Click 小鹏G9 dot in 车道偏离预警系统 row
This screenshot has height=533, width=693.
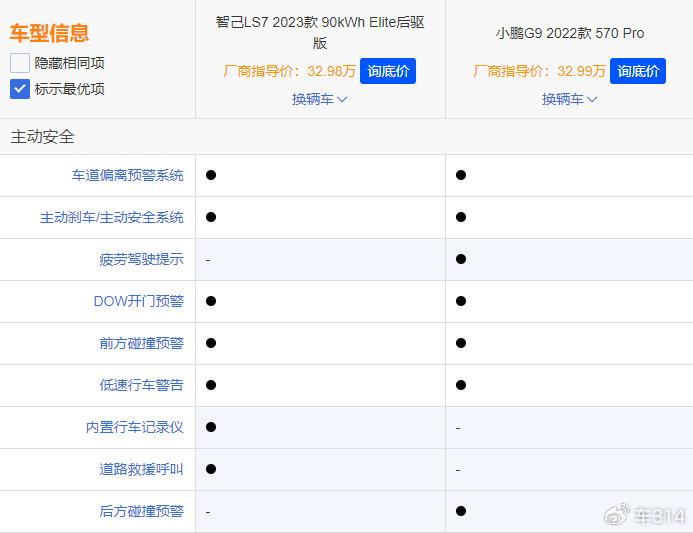461,175
